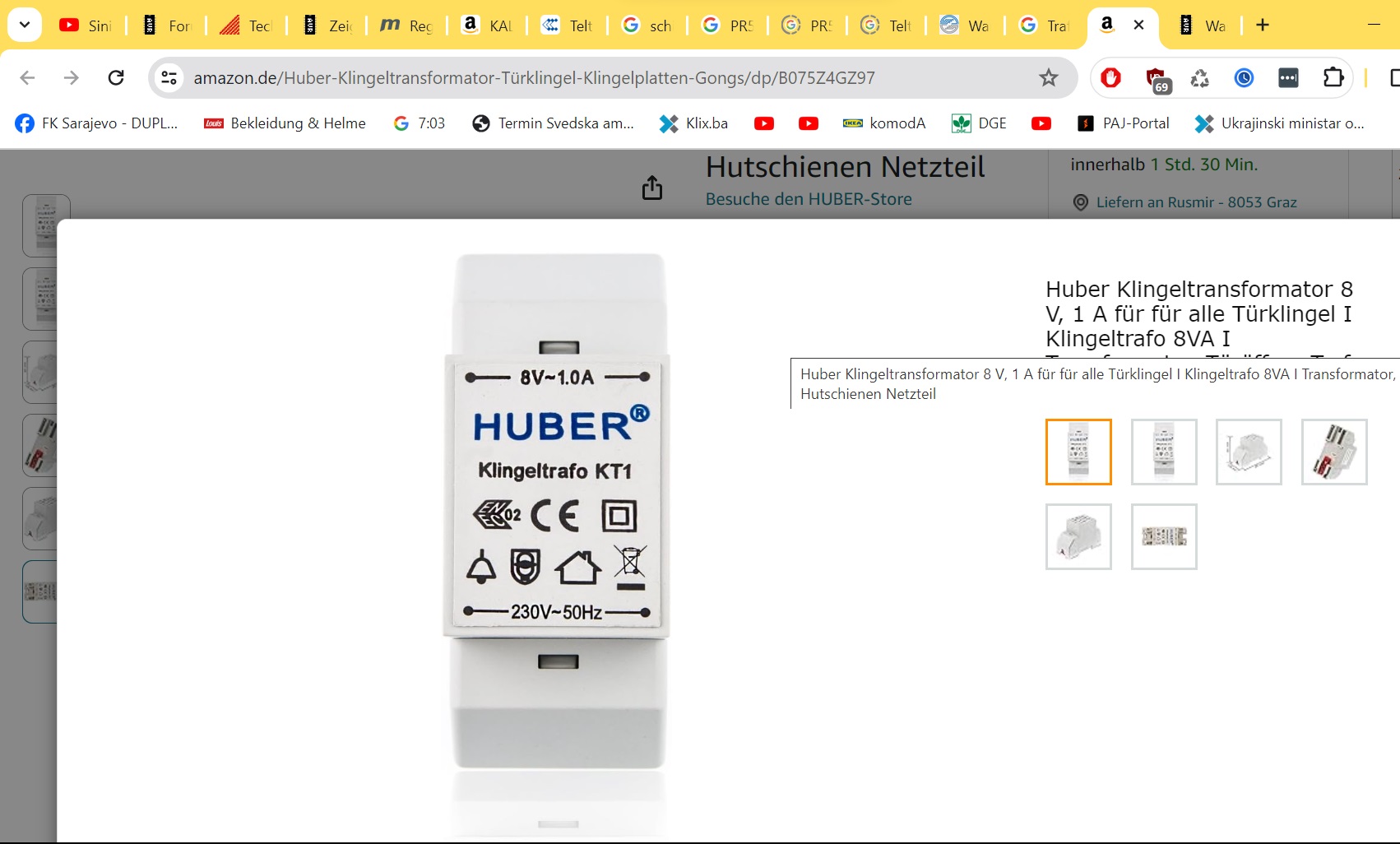1400x844 pixels.
Task: Switch to the 'Reg' browser tab
Action: pos(406,26)
